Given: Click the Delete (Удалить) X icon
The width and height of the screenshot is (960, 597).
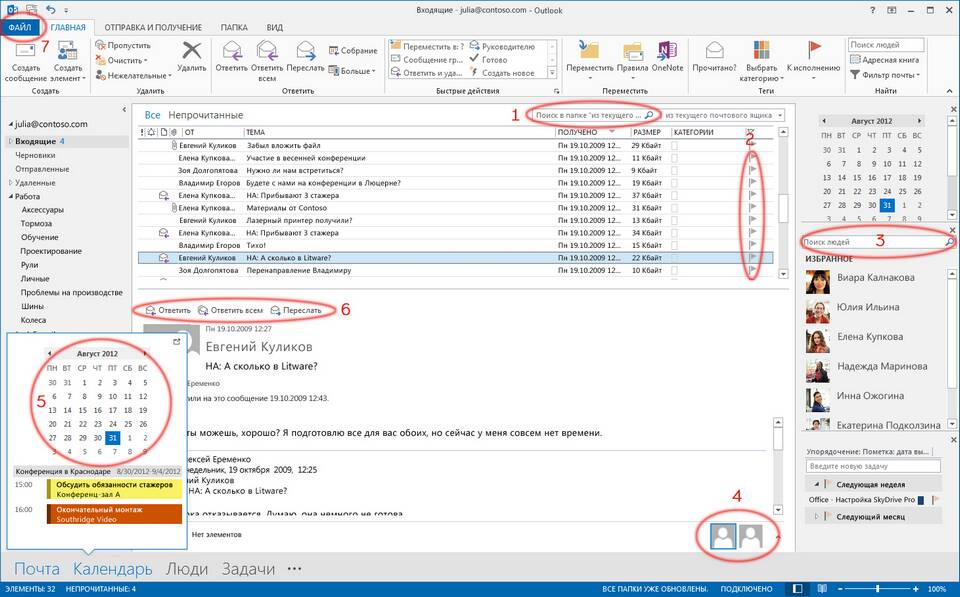Looking at the screenshot, I should coord(192,50).
